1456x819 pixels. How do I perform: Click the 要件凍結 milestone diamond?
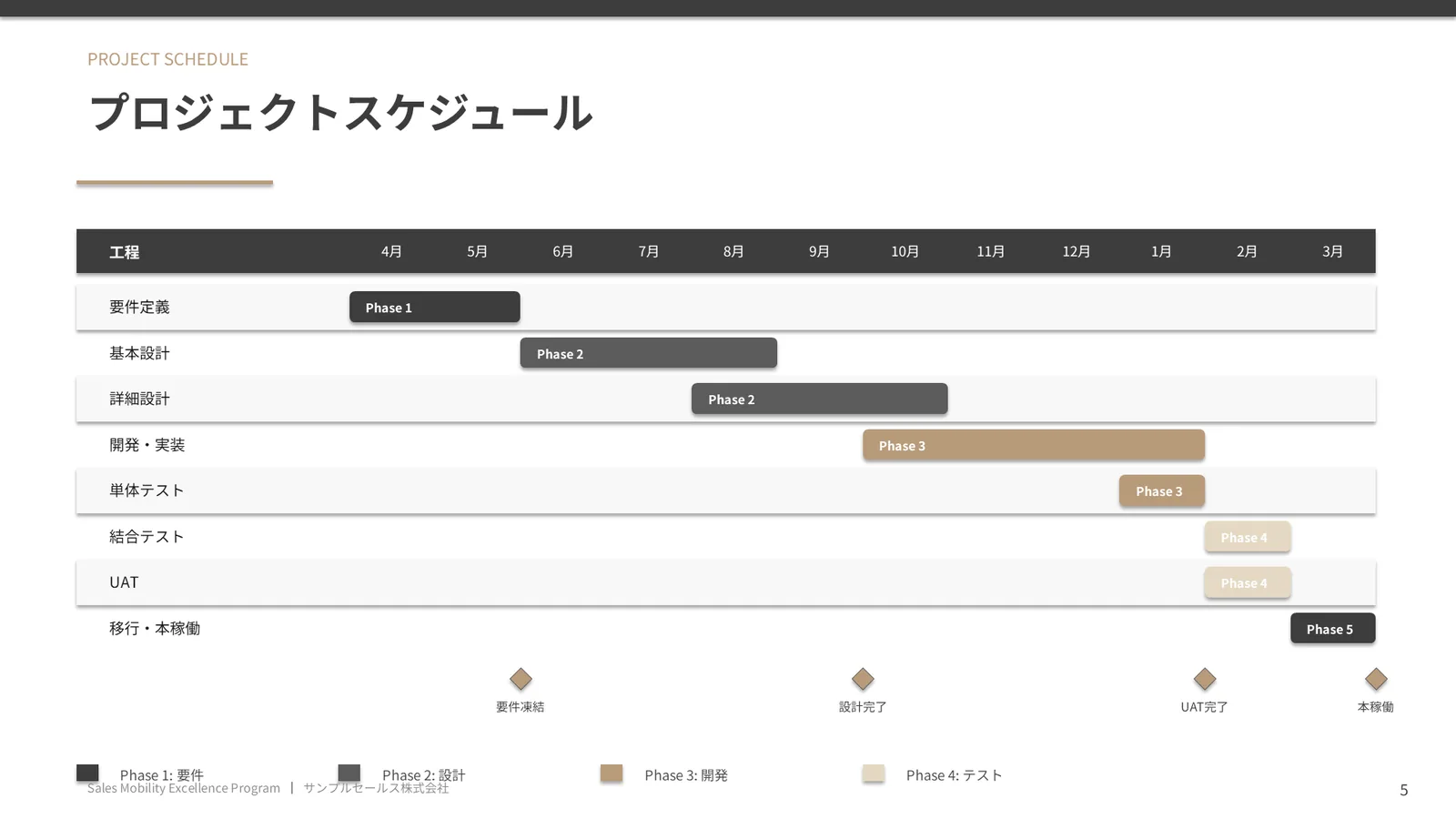tap(521, 679)
